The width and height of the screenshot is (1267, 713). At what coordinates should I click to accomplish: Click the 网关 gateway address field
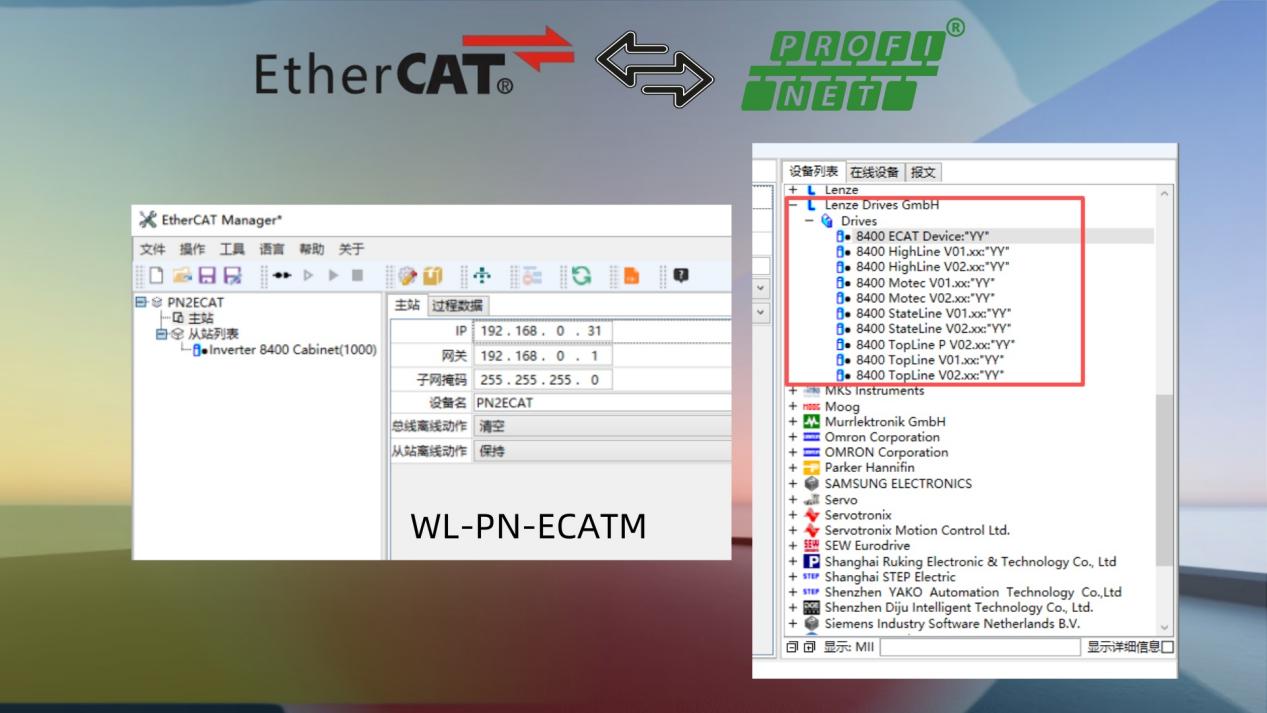[542, 355]
